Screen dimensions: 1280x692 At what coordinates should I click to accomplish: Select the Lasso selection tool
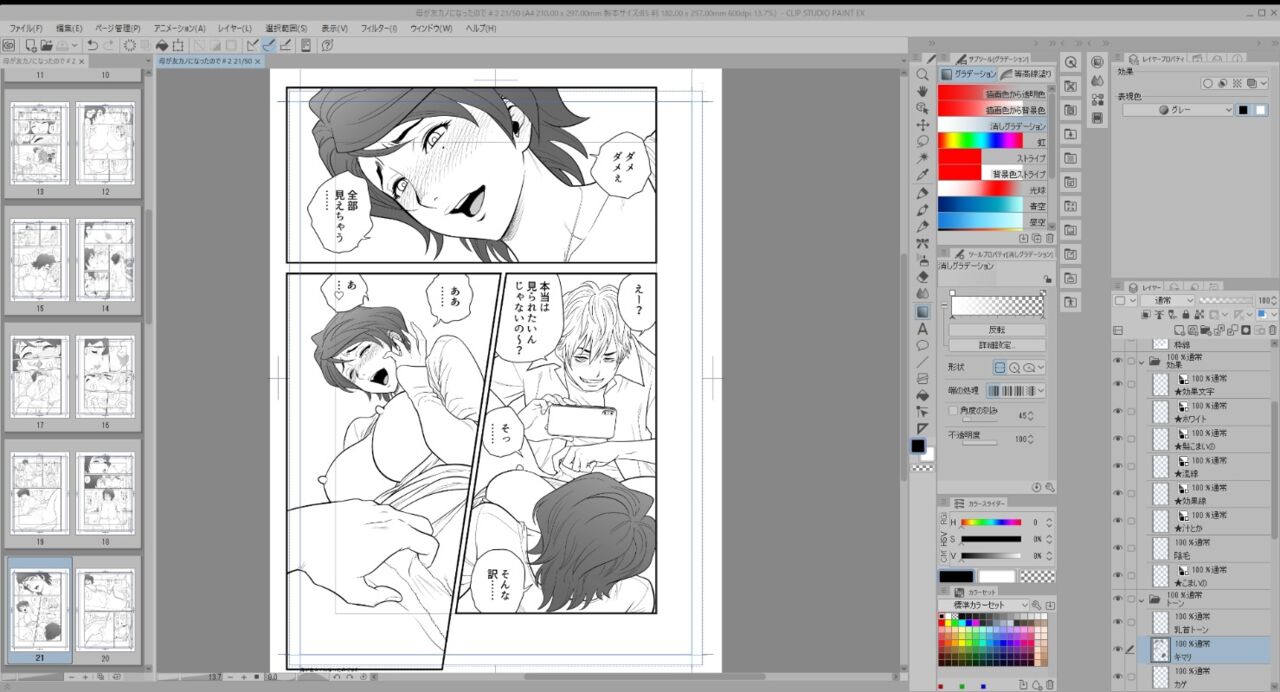[922, 141]
